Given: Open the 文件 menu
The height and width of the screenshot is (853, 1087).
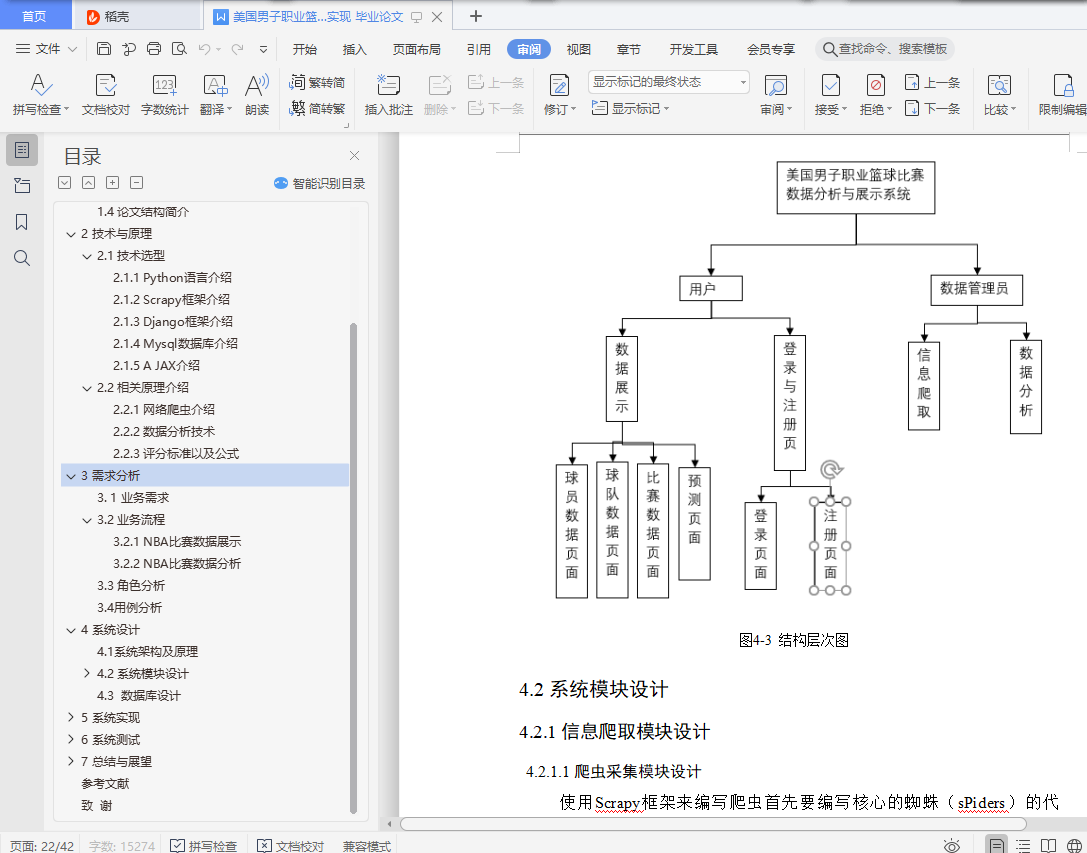Looking at the screenshot, I should [46, 49].
